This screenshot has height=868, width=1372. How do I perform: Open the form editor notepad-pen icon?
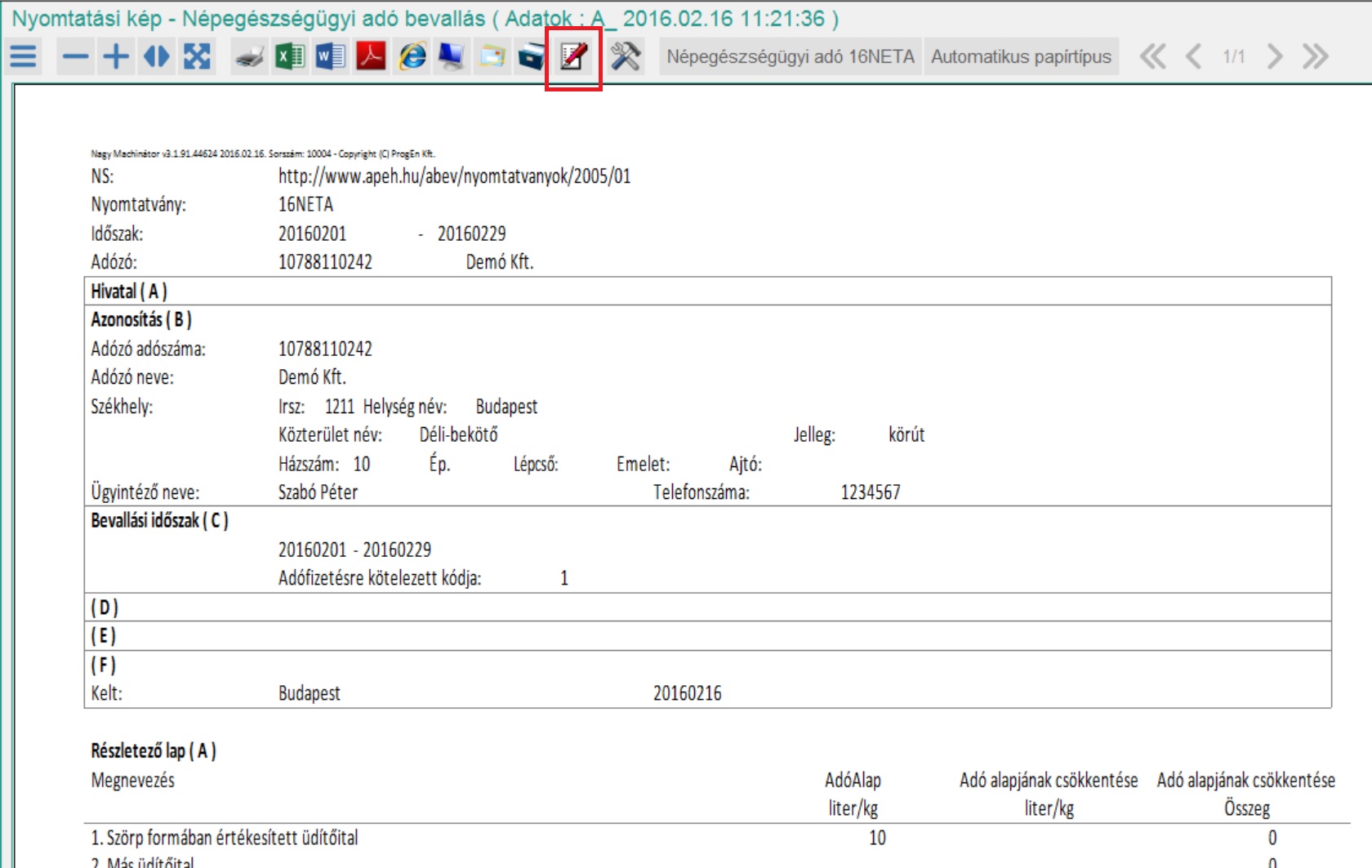click(573, 56)
